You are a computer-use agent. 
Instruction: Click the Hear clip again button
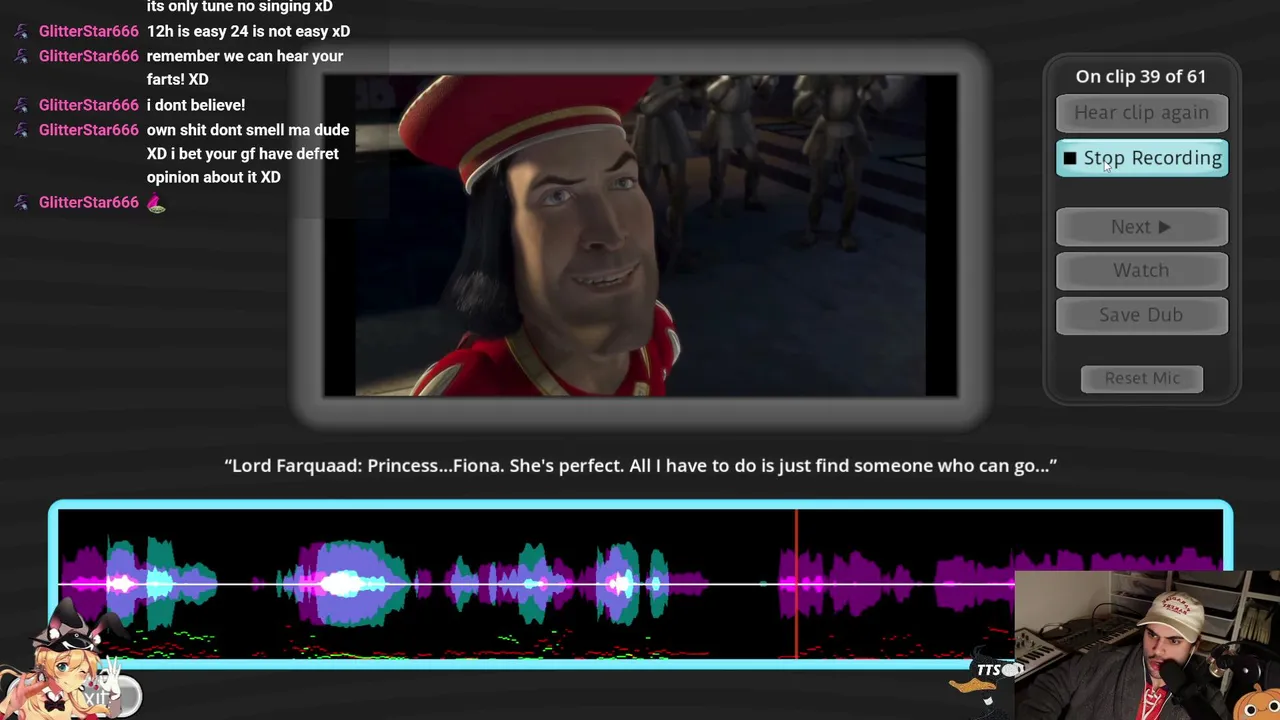[1141, 113]
